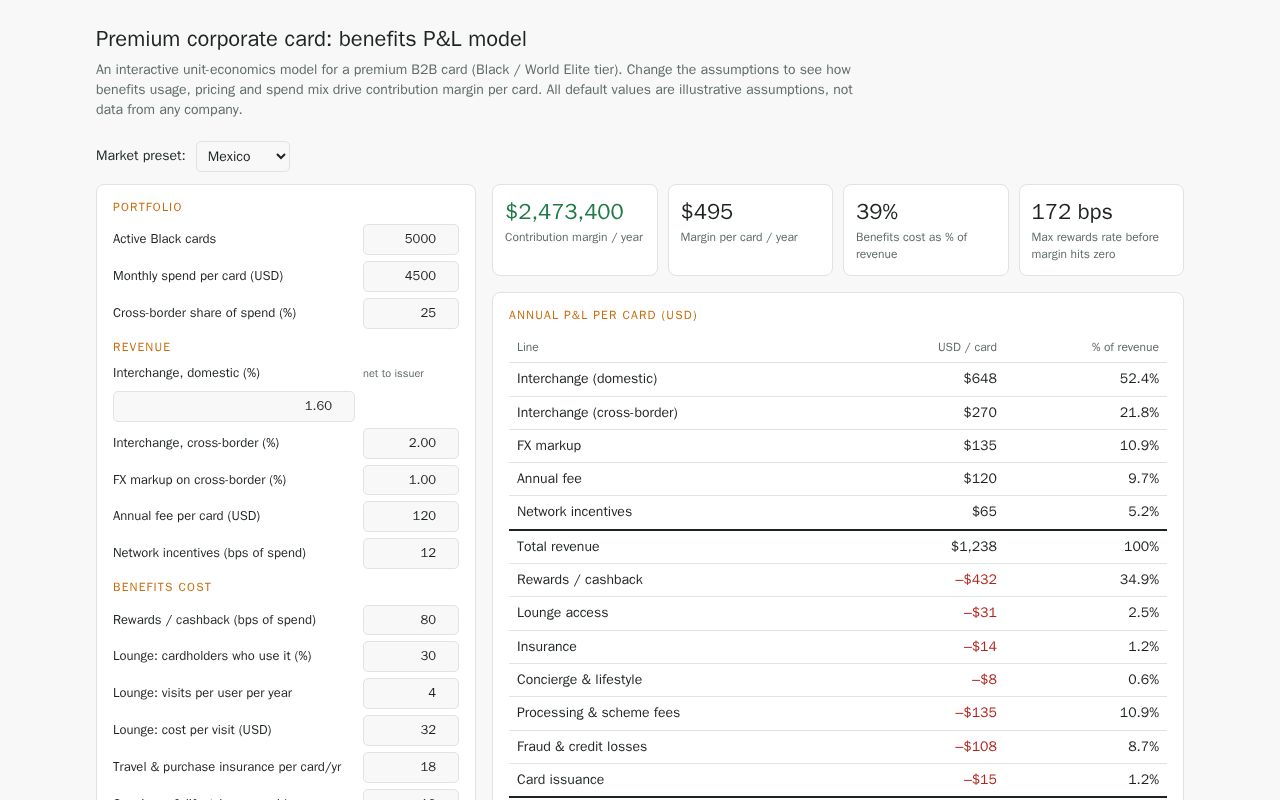Edit FX markup on cross-border field
1280x800 pixels.
[x=411, y=480]
